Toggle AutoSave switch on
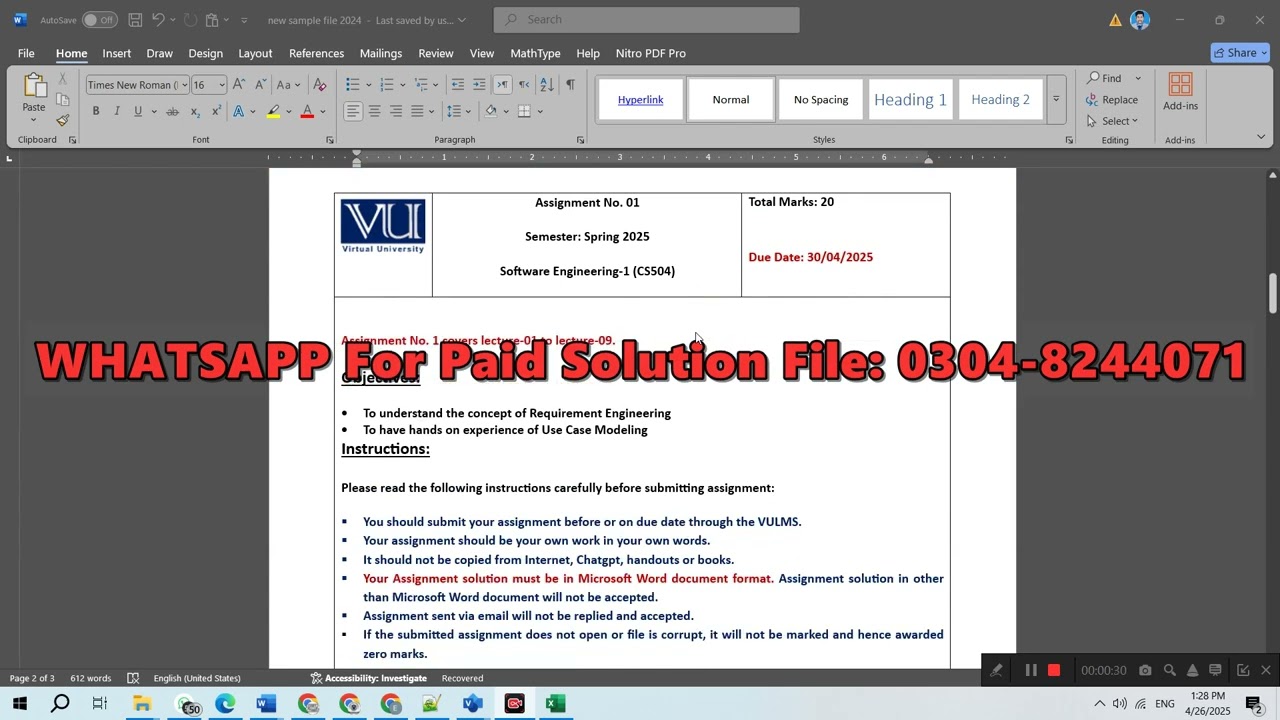The width and height of the screenshot is (1280, 720). (x=99, y=20)
